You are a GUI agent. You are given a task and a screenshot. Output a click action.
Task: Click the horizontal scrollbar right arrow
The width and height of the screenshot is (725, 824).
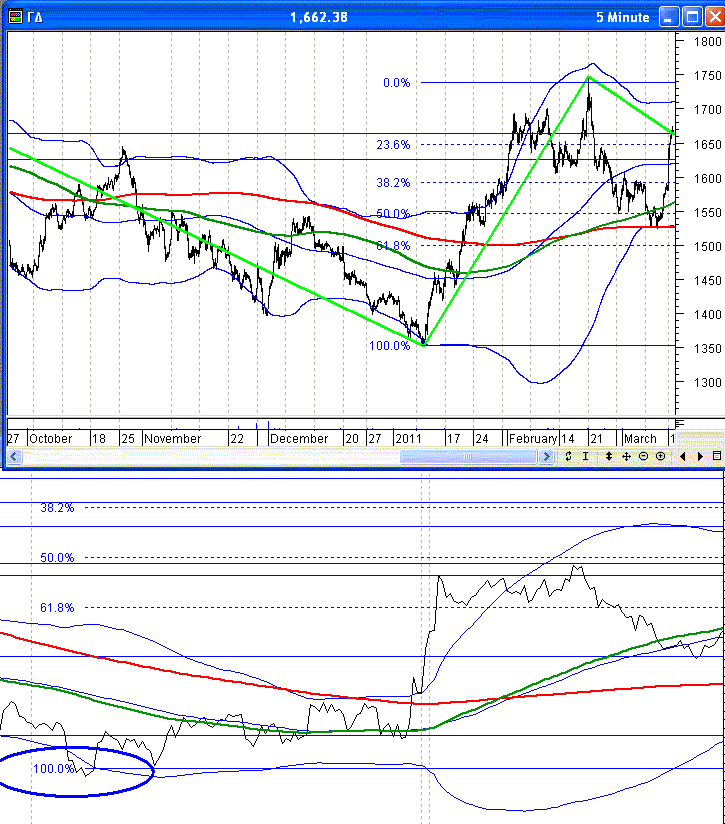click(x=546, y=457)
